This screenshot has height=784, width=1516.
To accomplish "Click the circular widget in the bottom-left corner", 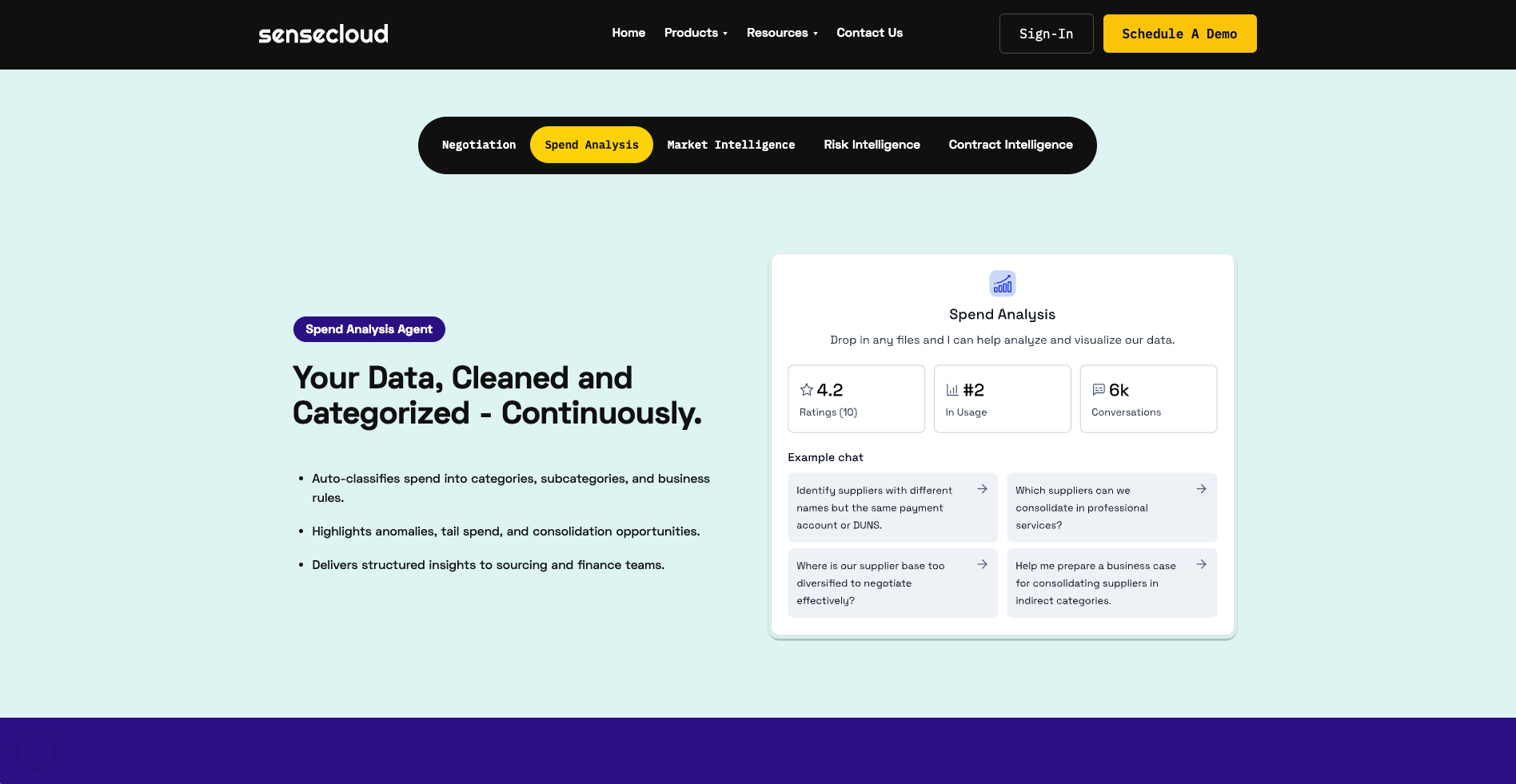I will (x=35, y=748).
